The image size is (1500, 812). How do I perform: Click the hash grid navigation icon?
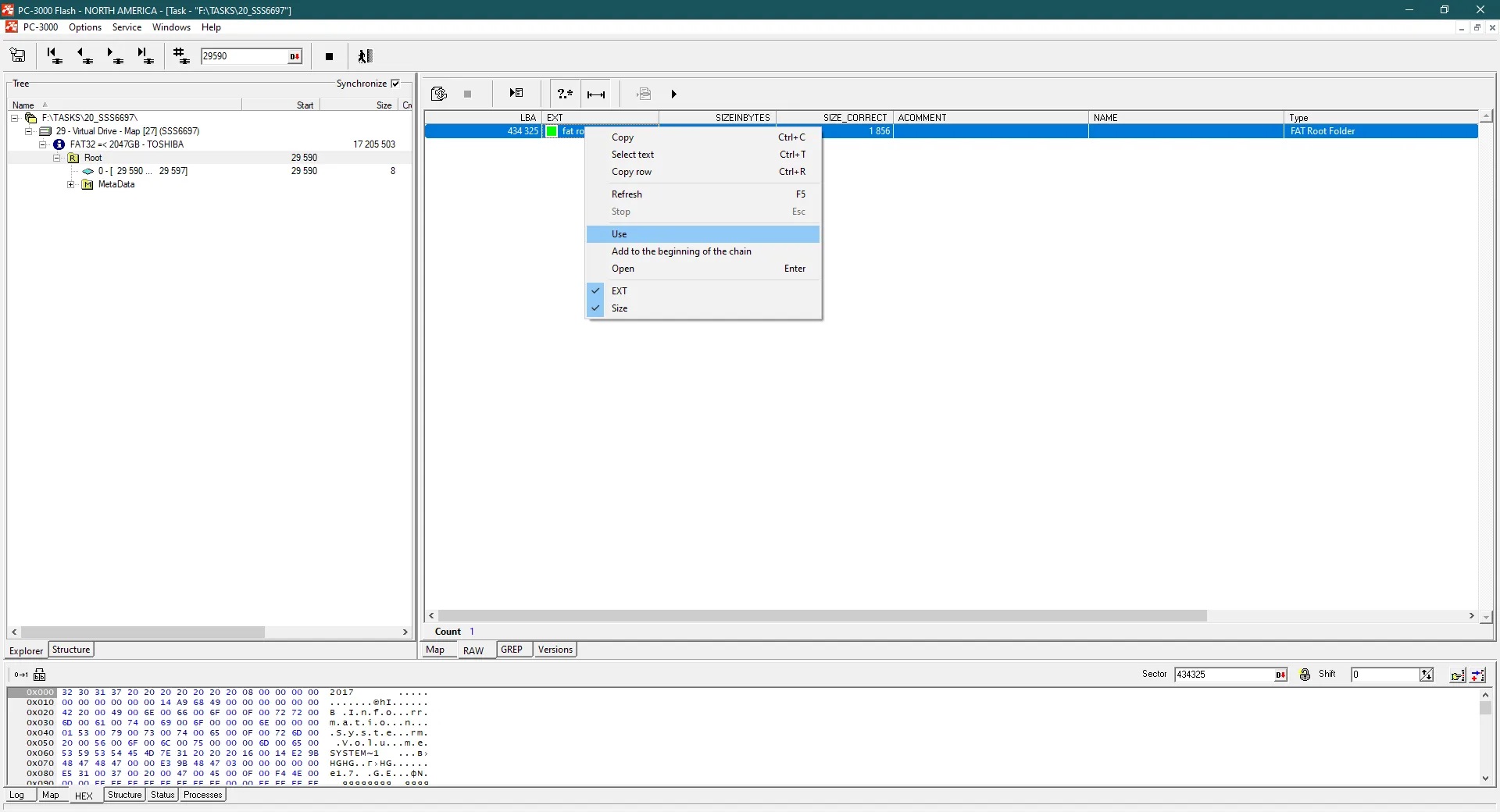click(181, 55)
